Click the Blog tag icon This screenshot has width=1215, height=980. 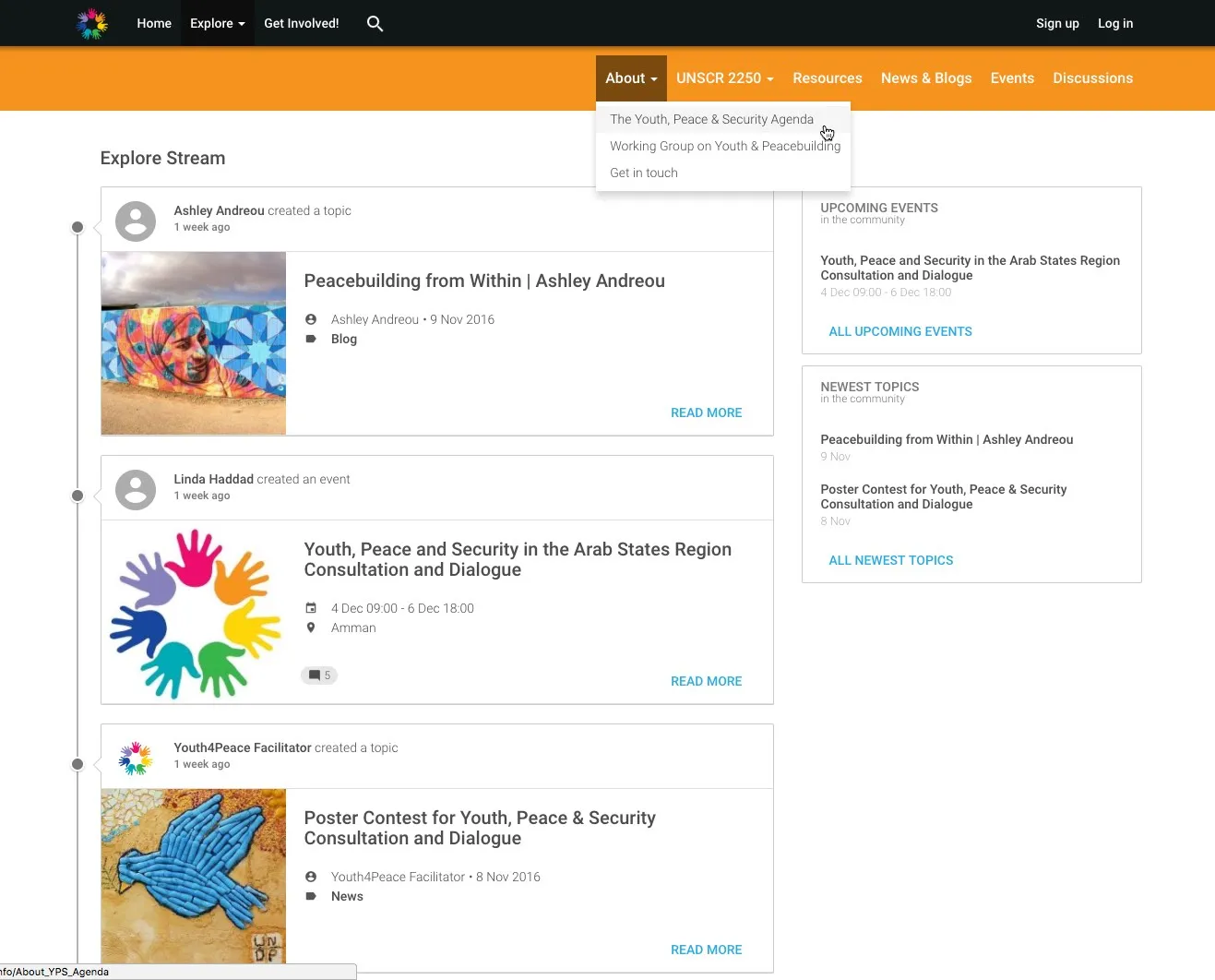coord(311,339)
